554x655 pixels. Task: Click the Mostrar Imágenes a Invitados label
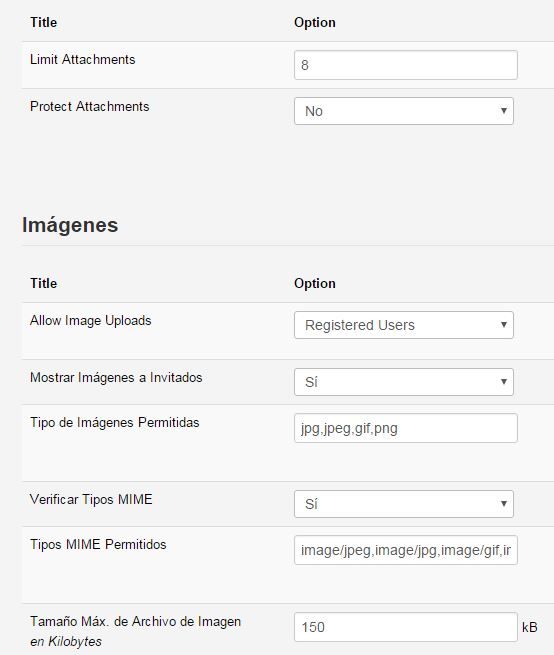pos(116,377)
